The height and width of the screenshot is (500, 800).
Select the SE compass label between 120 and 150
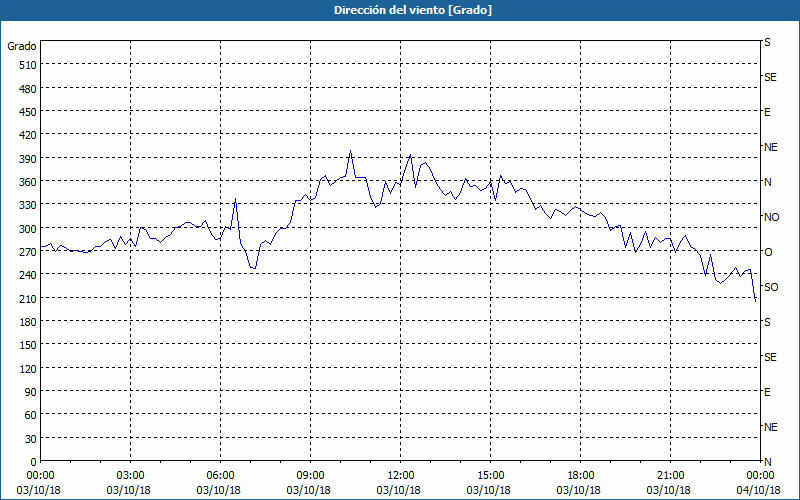770,357
